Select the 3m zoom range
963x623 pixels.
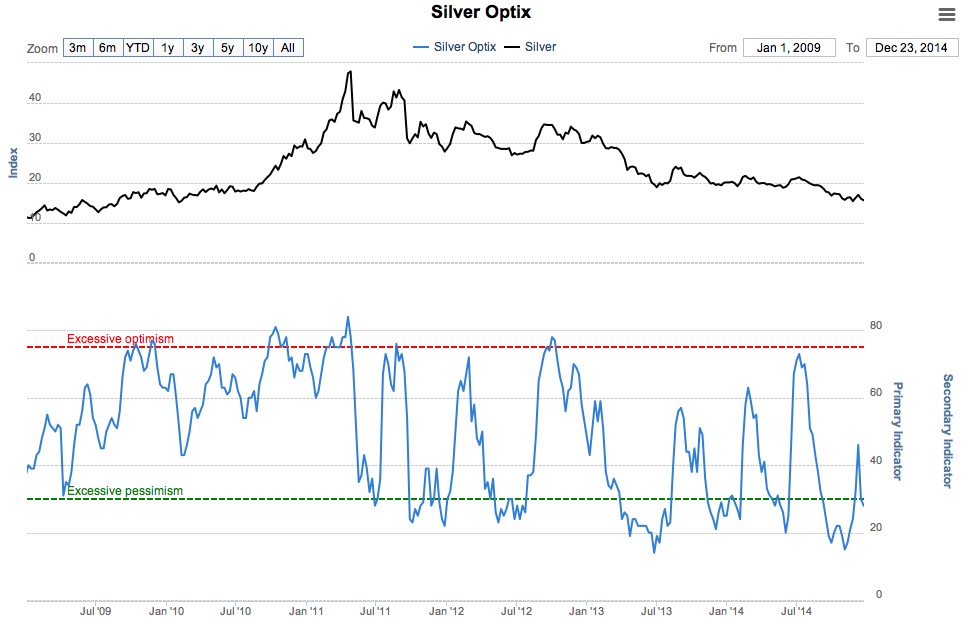78,48
